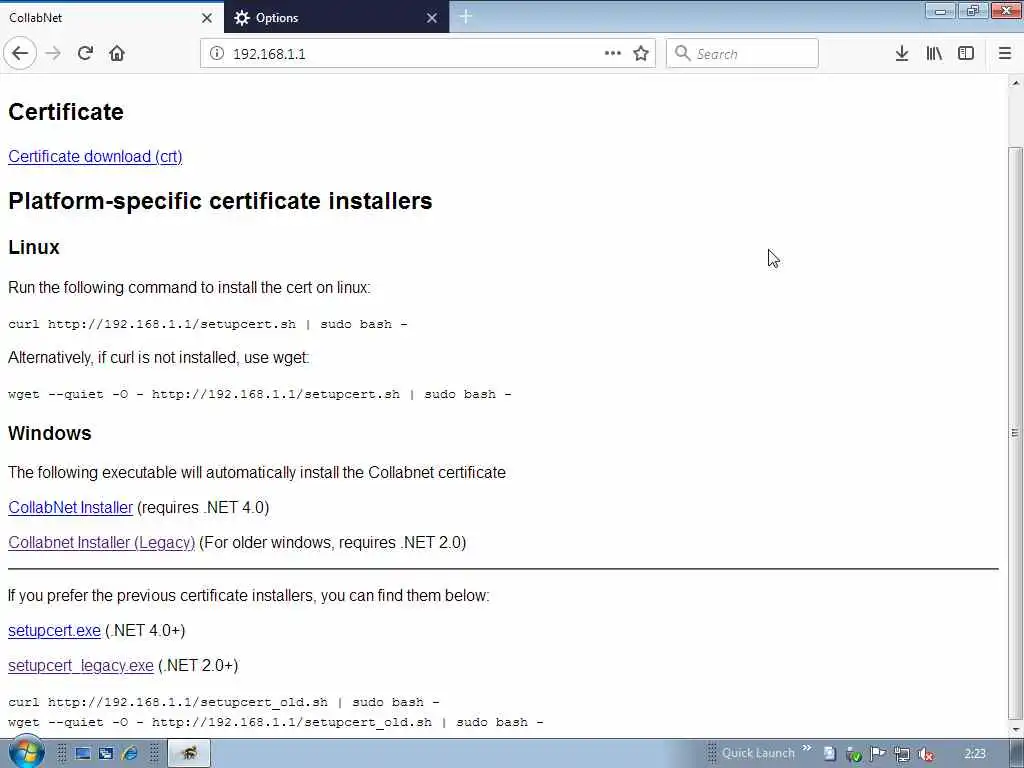Restore down the Firefox window

[973, 11]
